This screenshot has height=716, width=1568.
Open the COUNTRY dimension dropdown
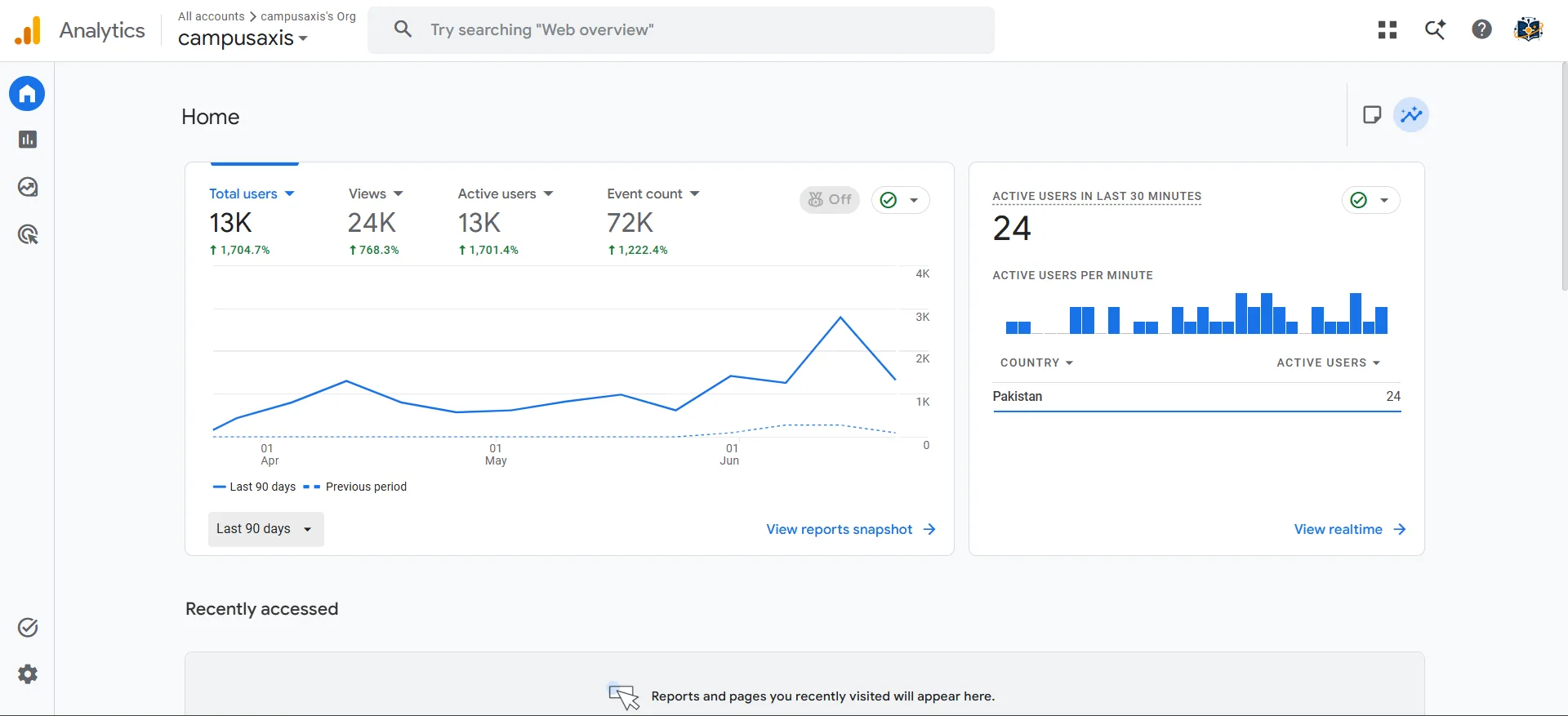pos(1036,362)
